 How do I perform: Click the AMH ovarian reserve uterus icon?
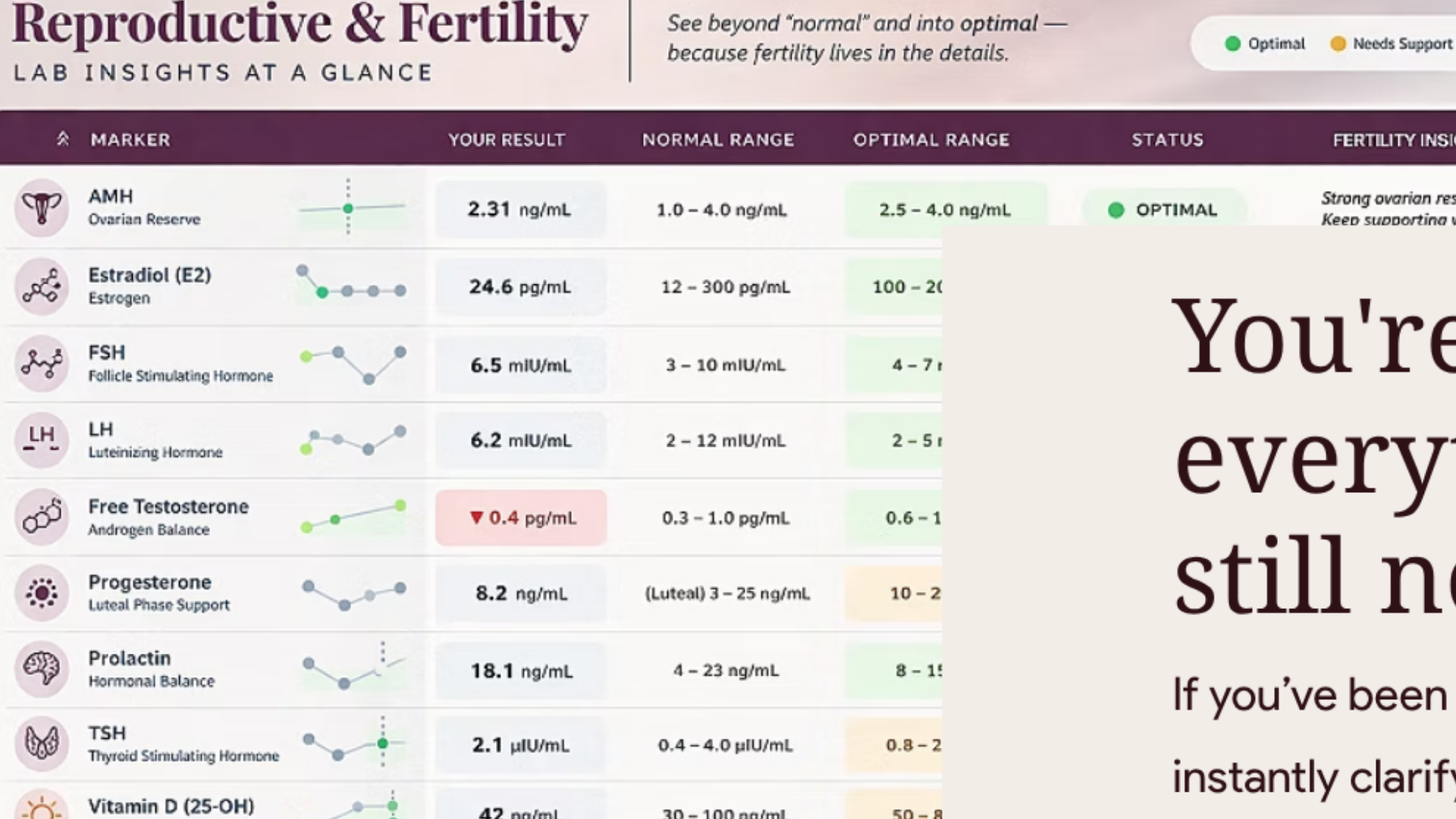pyautogui.click(x=42, y=208)
